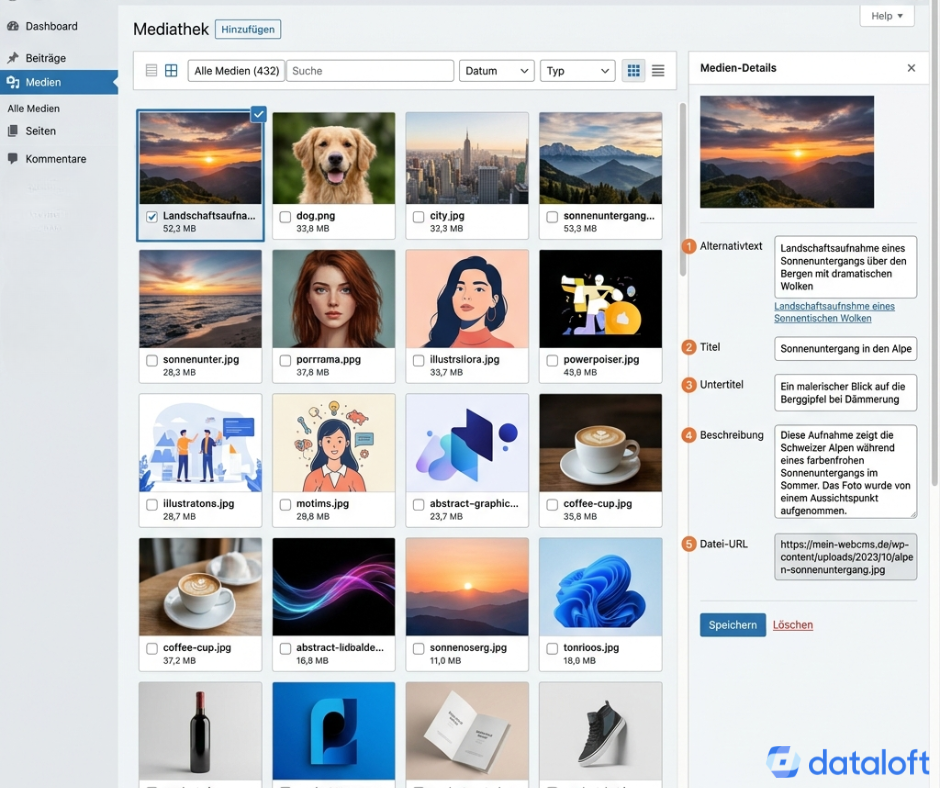Select the sonnenoserg.jpg thumbnail
The width and height of the screenshot is (940, 788).
467,587
